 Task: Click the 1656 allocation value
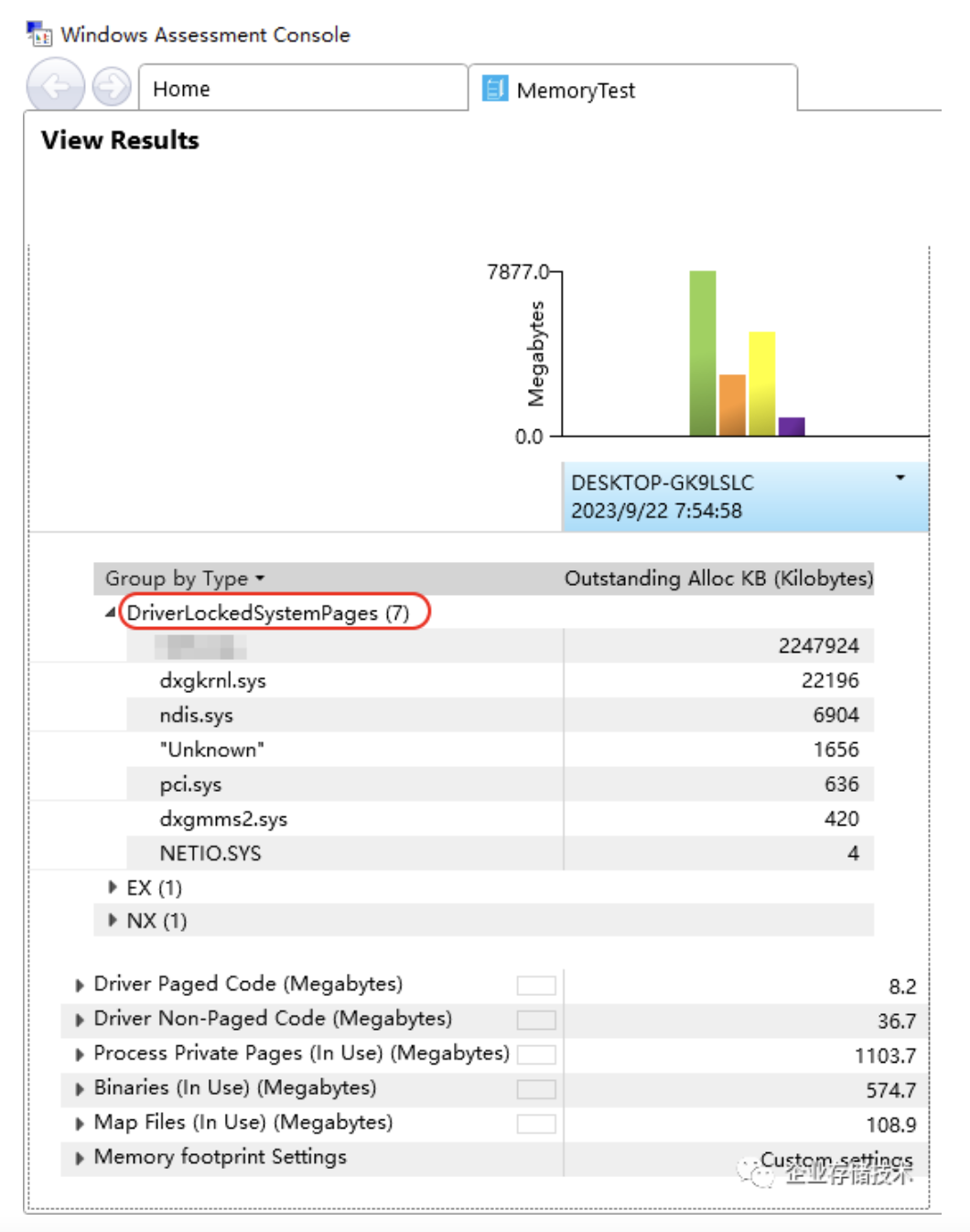(x=836, y=750)
